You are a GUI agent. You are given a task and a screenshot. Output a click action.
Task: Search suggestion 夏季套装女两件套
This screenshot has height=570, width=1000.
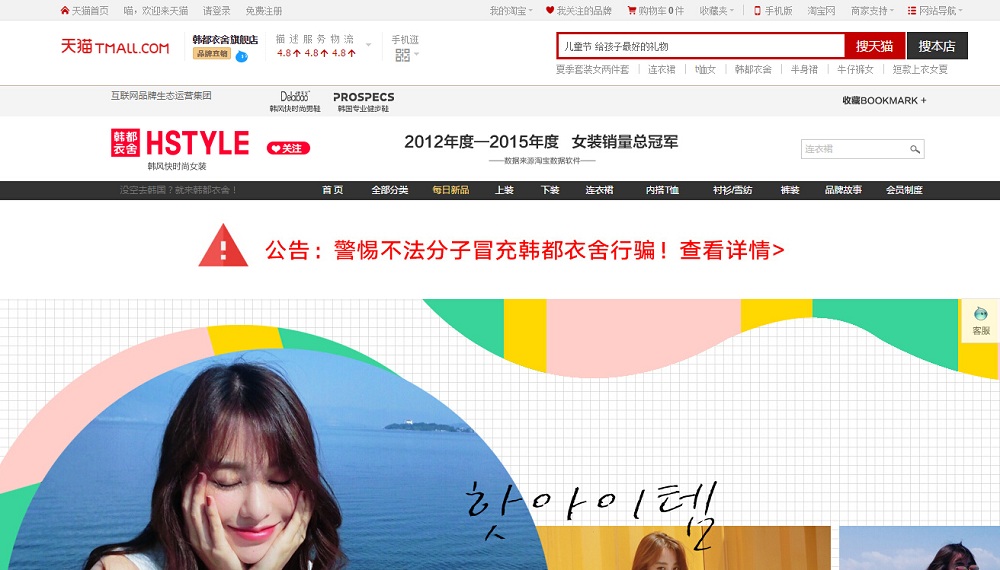(592, 69)
